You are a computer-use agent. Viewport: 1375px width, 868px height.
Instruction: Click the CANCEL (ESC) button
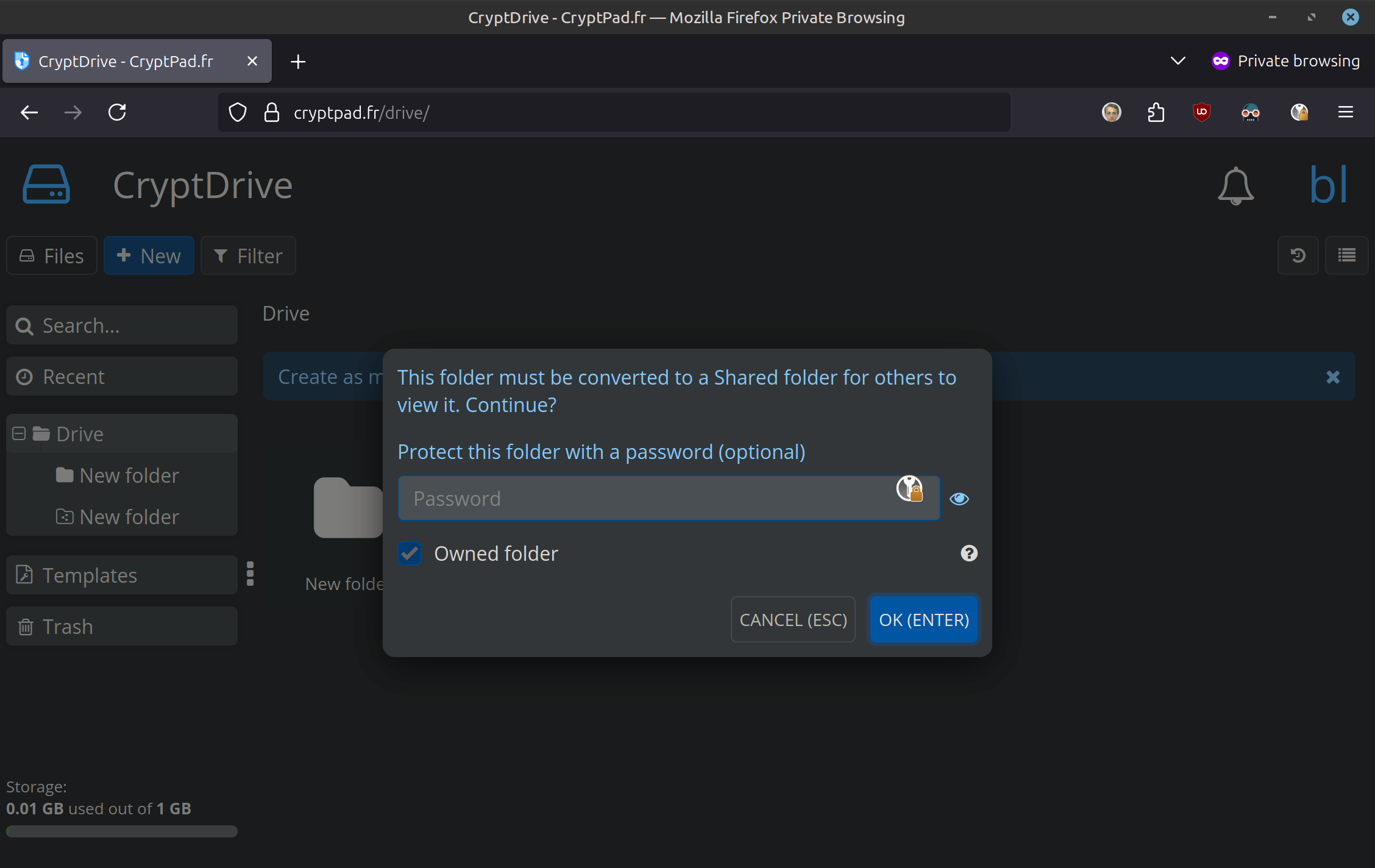793,619
